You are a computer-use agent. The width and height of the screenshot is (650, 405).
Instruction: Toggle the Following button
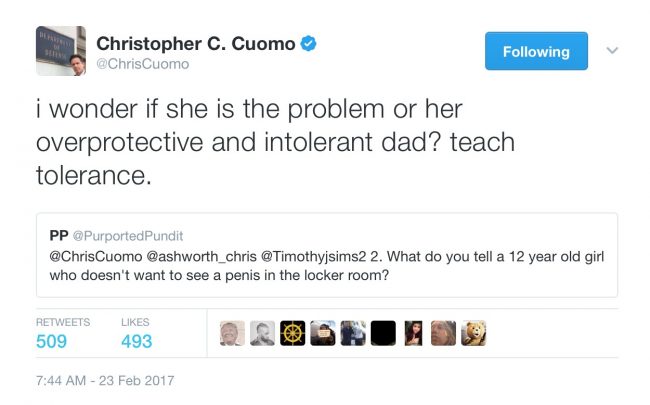[536, 52]
